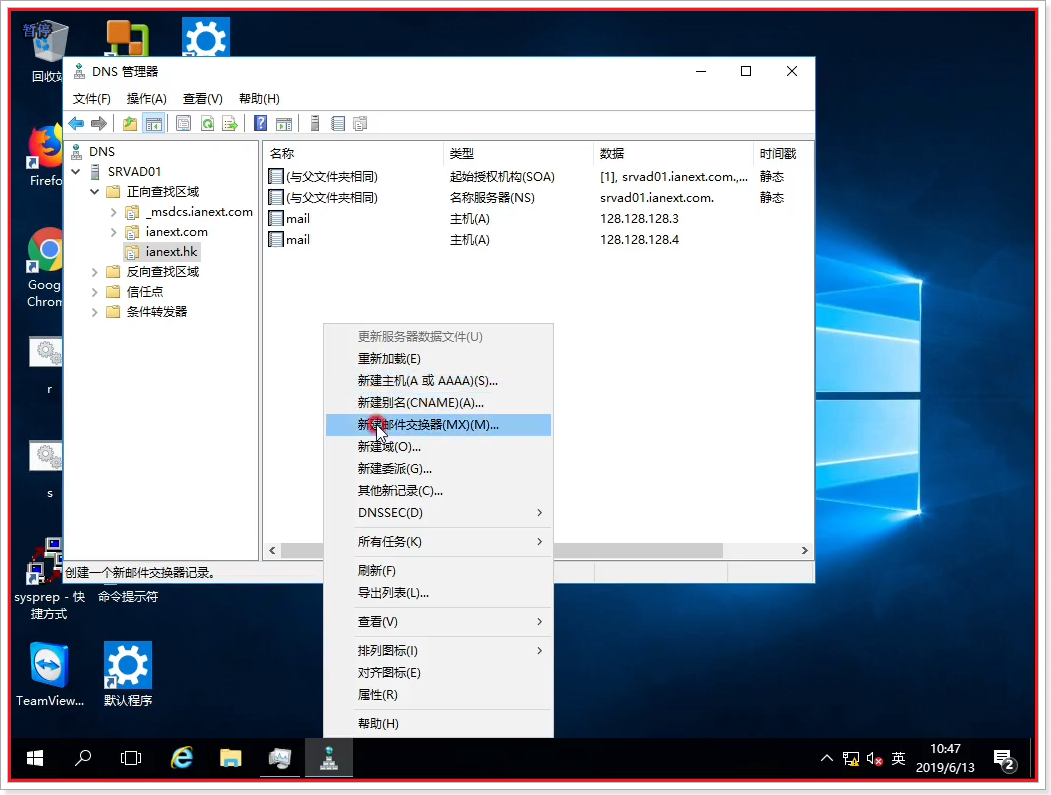
Task: Select the 128.128.128.4 mail record icon
Action: coord(275,239)
